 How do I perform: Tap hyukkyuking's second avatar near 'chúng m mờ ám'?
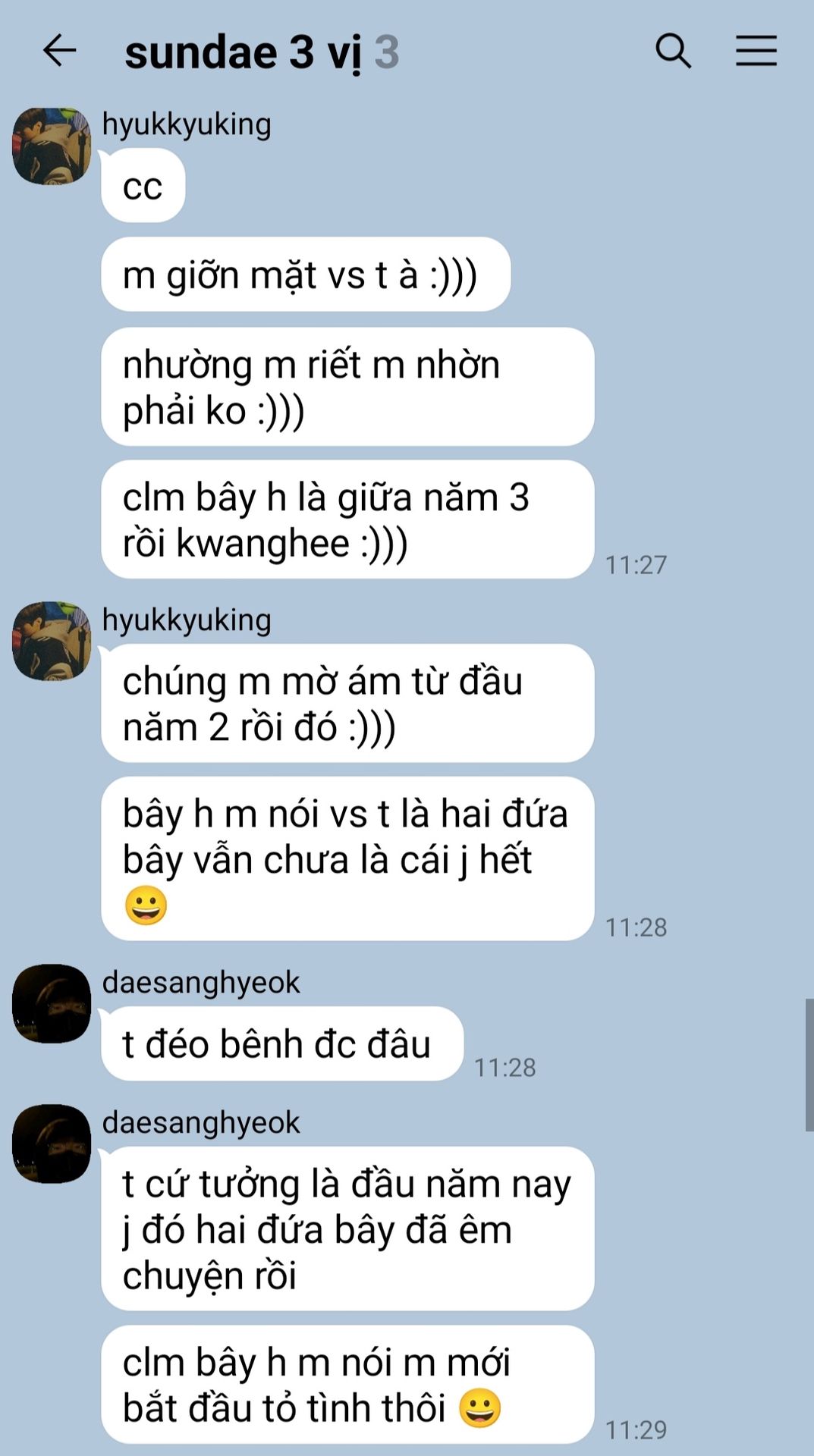52,641
